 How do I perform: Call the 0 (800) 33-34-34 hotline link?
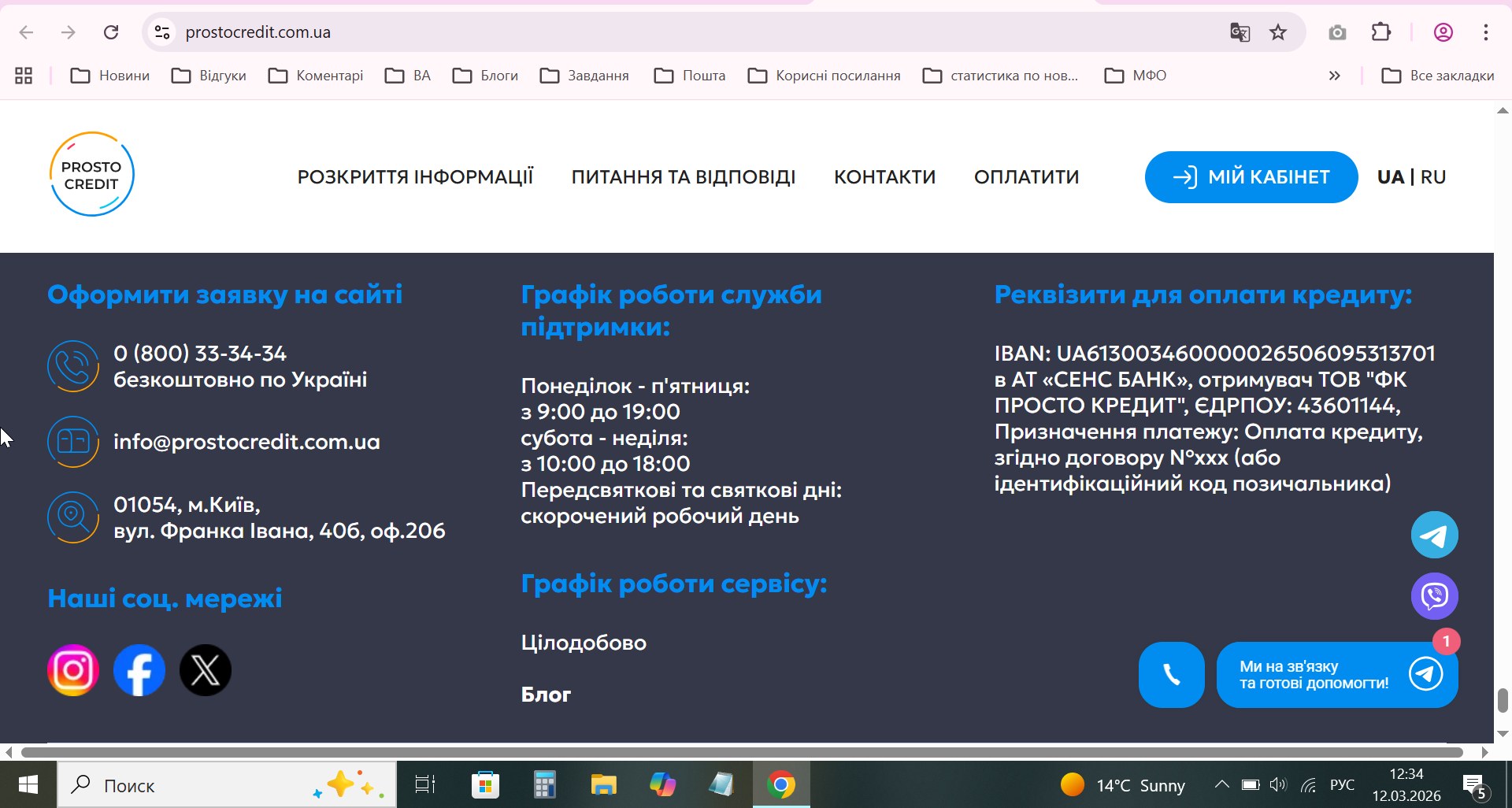tap(200, 354)
